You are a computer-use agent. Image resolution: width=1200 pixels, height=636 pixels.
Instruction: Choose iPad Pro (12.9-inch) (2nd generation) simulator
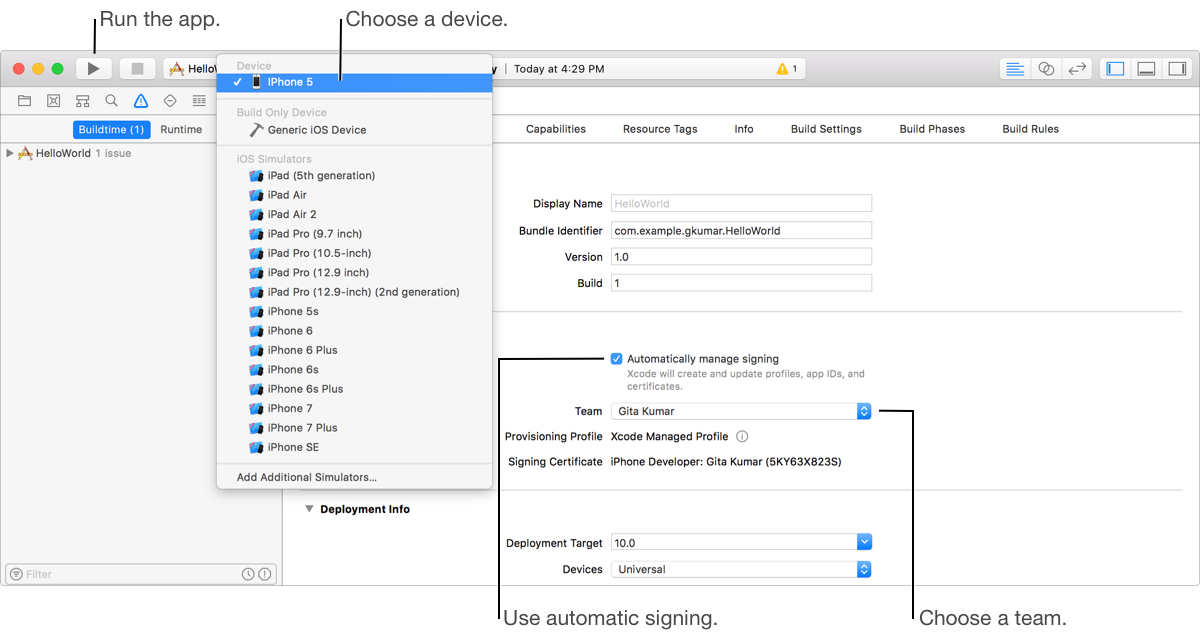[354, 292]
